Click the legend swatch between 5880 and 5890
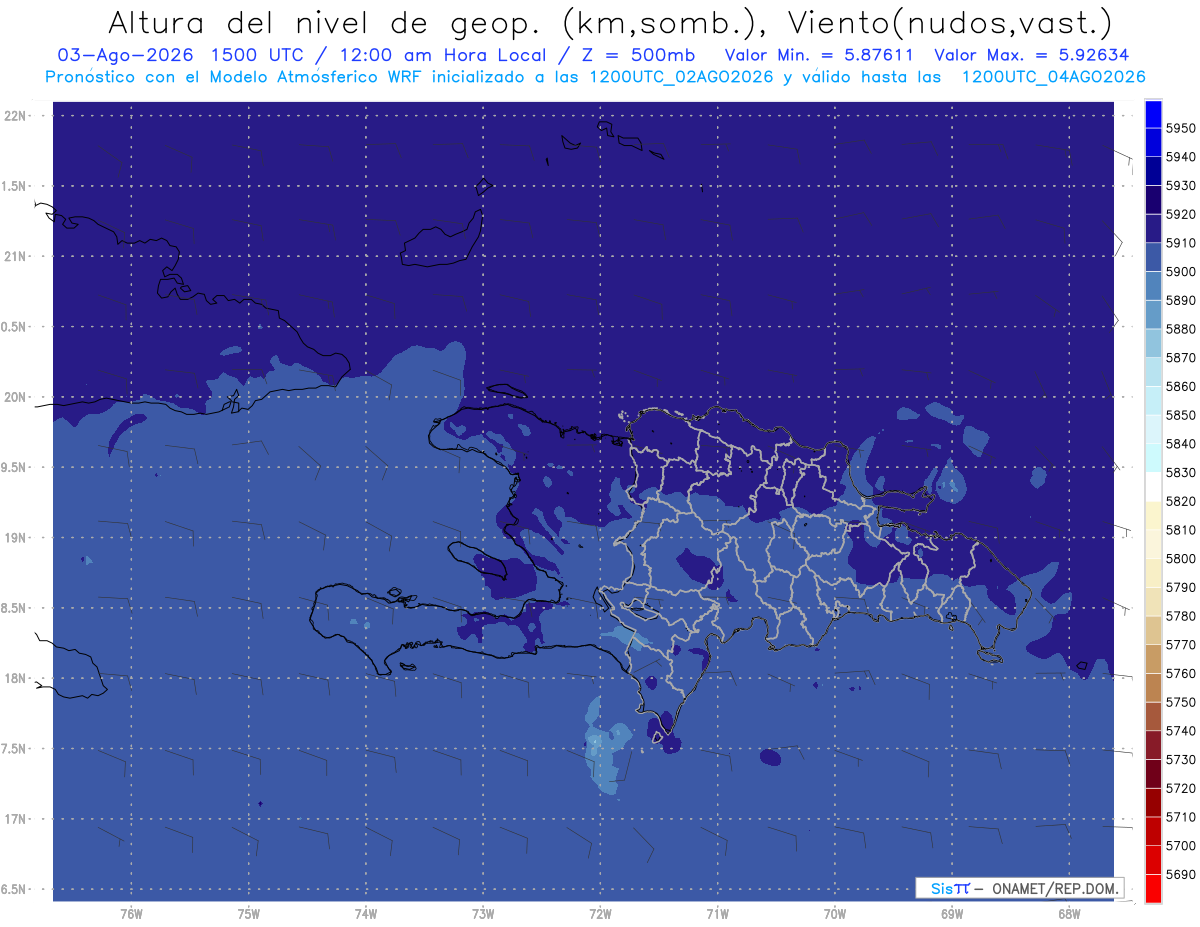 (x=1153, y=315)
